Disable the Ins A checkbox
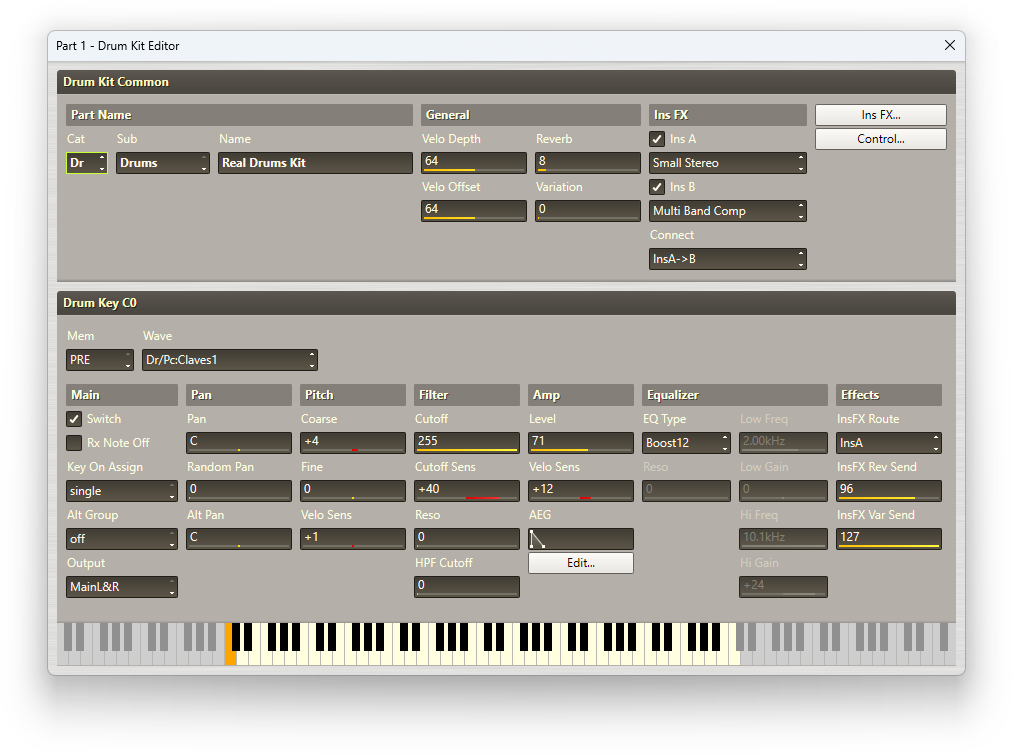1013x755 pixels. 657,139
